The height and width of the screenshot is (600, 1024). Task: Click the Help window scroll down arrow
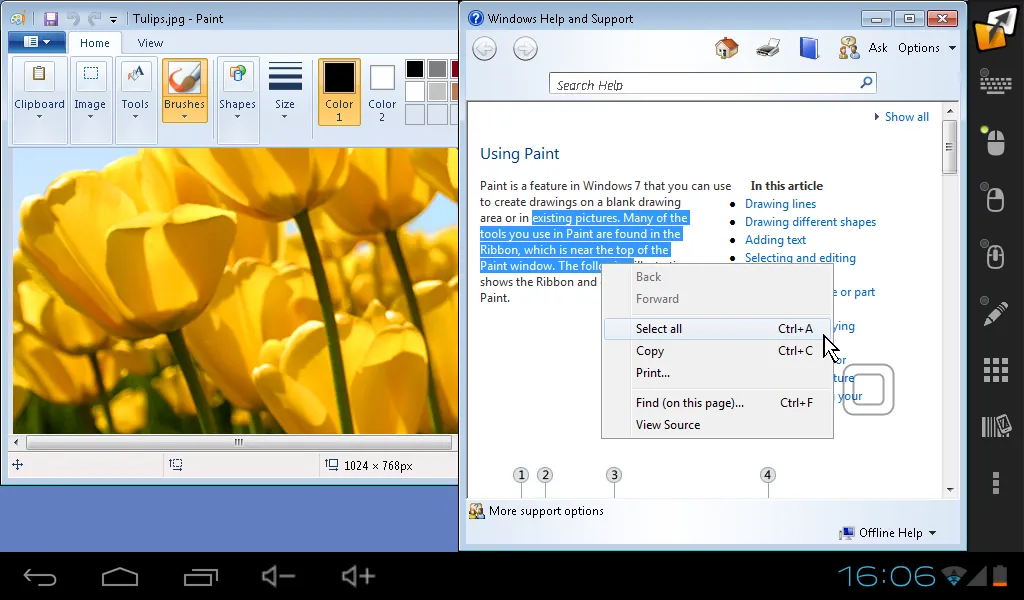click(950, 490)
